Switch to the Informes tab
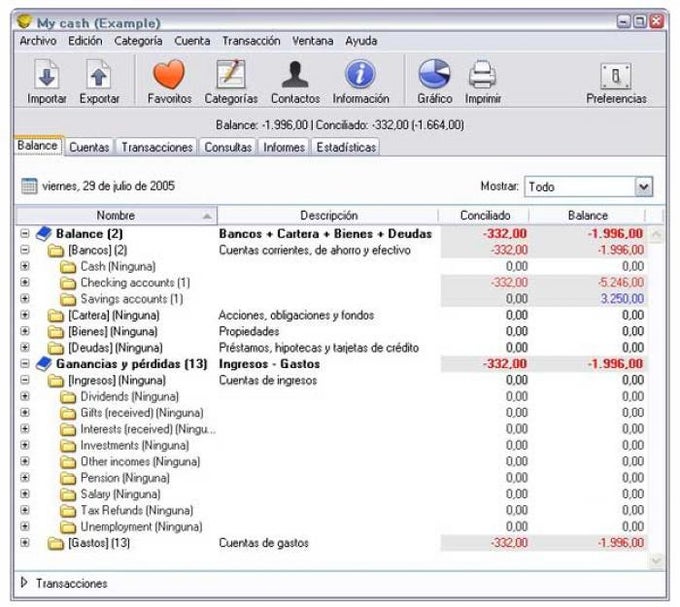680x607 pixels. [284, 147]
